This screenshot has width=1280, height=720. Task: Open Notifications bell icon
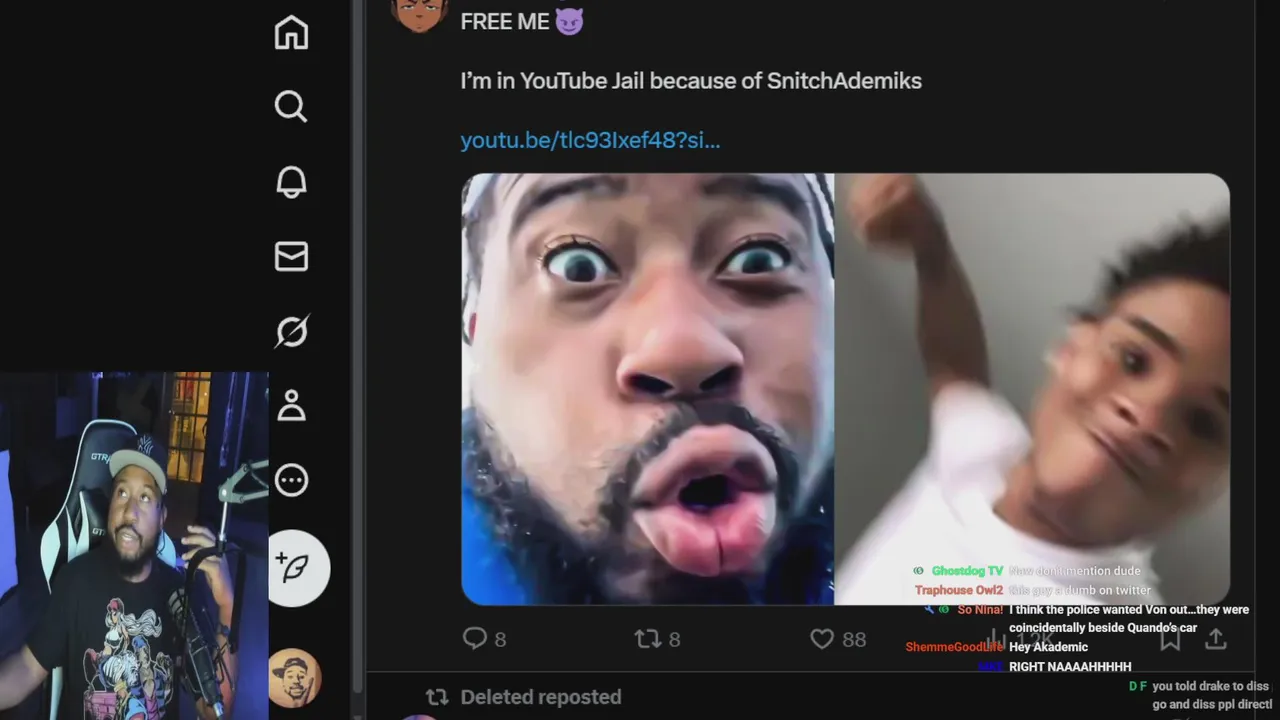click(291, 181)
